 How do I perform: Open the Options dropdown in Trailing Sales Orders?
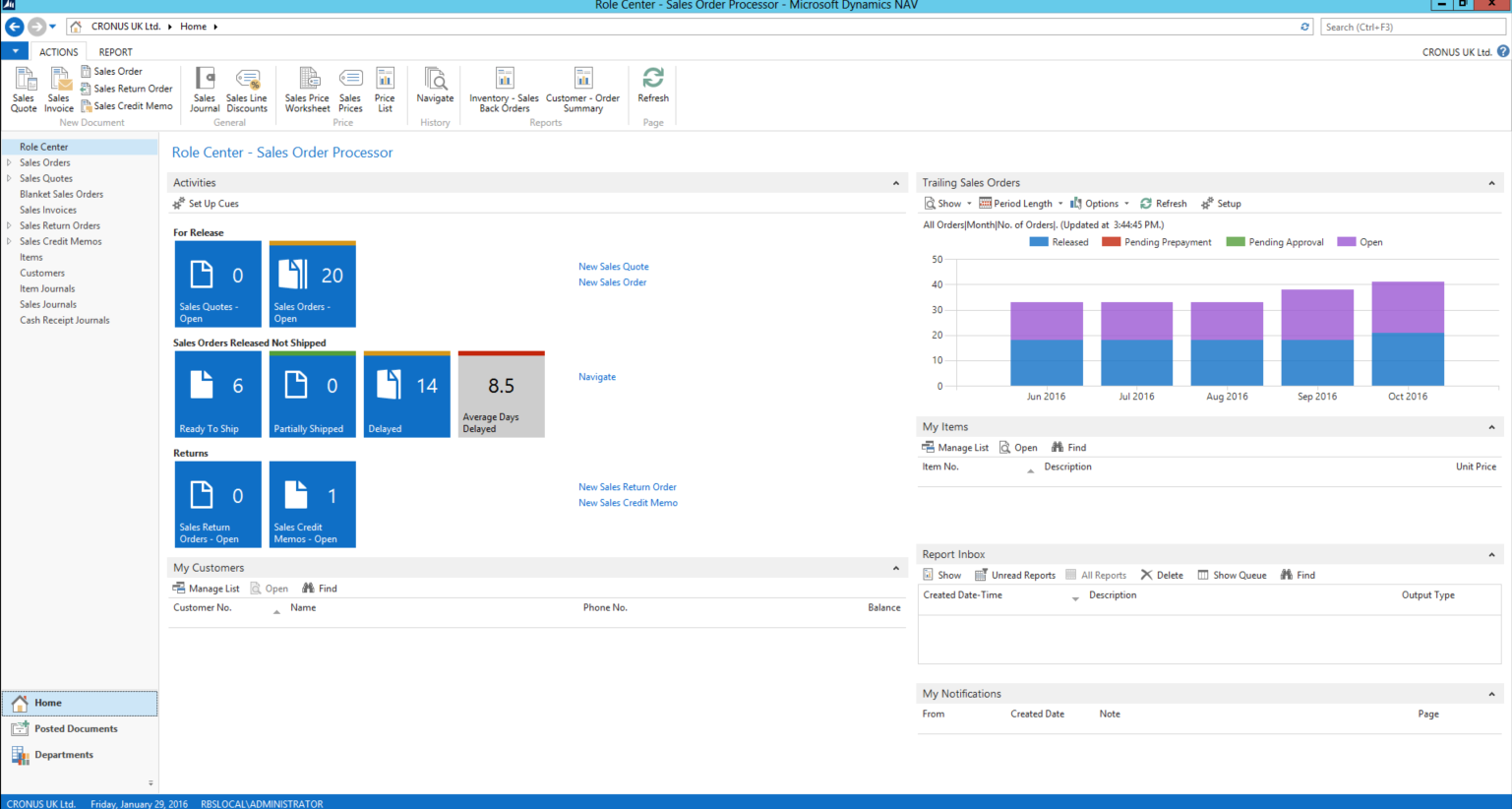coord(1099,204)
